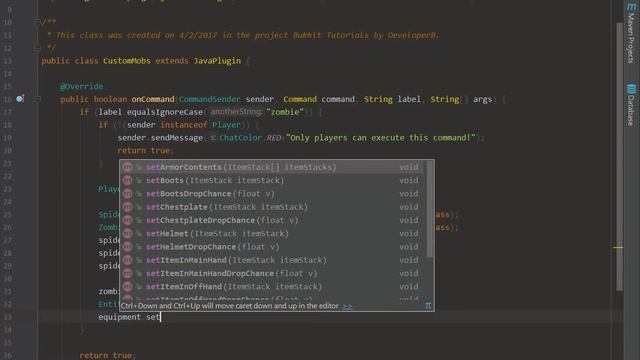The image size is (640, 360).
Task: Click the pi icon in completion popup
Action: coord(428,305)
